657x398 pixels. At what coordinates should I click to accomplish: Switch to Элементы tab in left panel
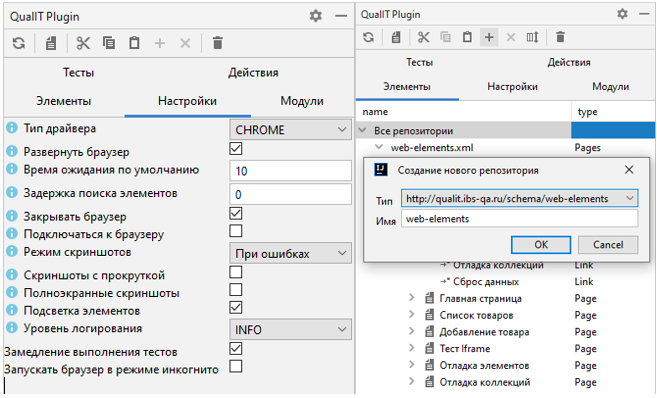point(64,101)
